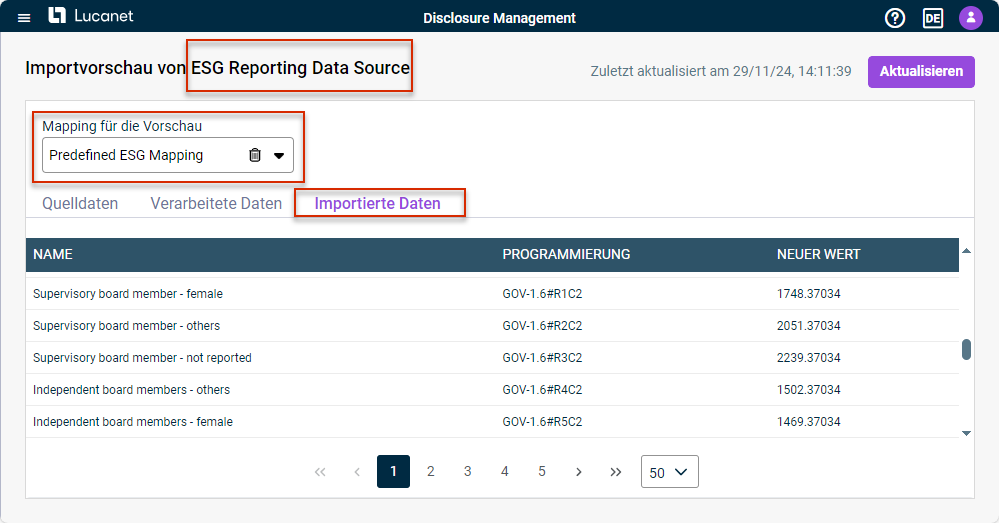999x523 pixels.
Task: Click the scrollbar up arrow
Action: pyautogui.click(x=966, y=251)
